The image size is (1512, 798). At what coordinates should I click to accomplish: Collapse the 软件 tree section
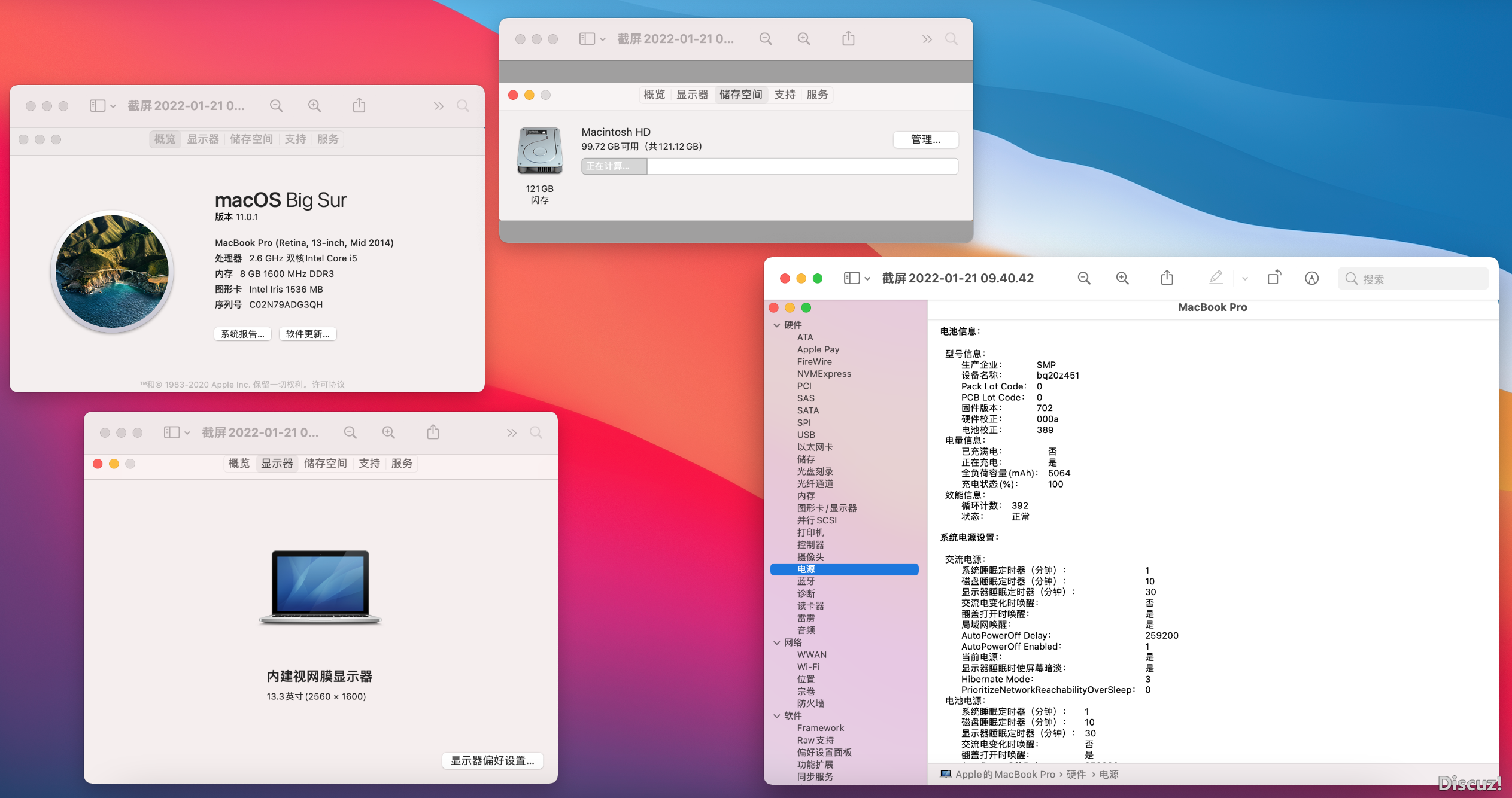tap(777, 716)
